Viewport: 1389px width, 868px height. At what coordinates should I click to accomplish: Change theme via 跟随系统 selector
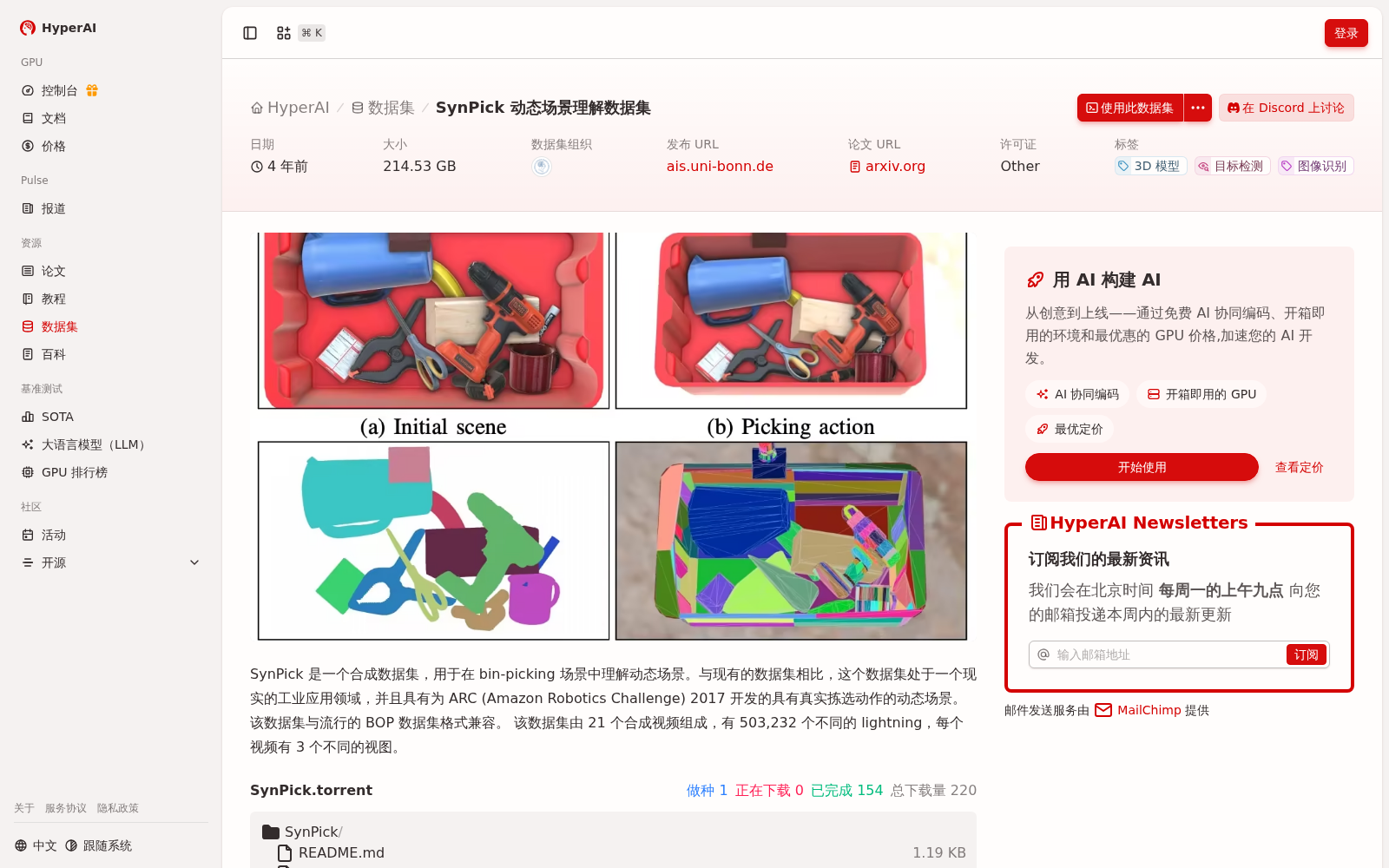98,845
